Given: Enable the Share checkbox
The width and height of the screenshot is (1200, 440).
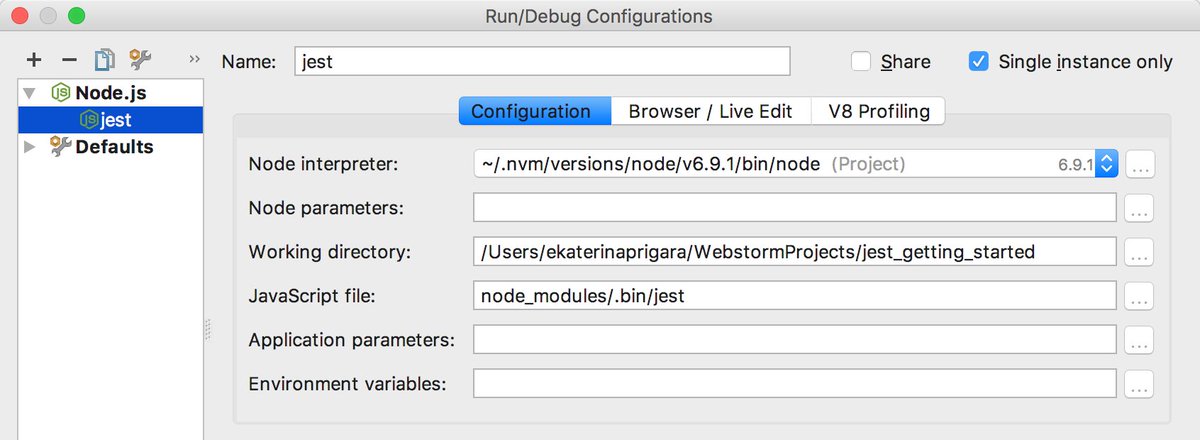Looking at the screenshot, I should [x=861, y=62].
